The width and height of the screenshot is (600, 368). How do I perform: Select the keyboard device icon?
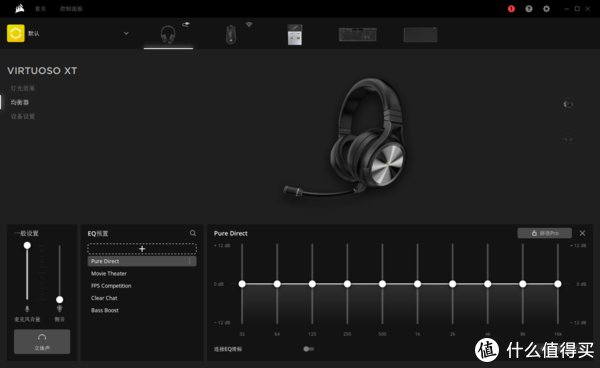(x=357, y=34)
